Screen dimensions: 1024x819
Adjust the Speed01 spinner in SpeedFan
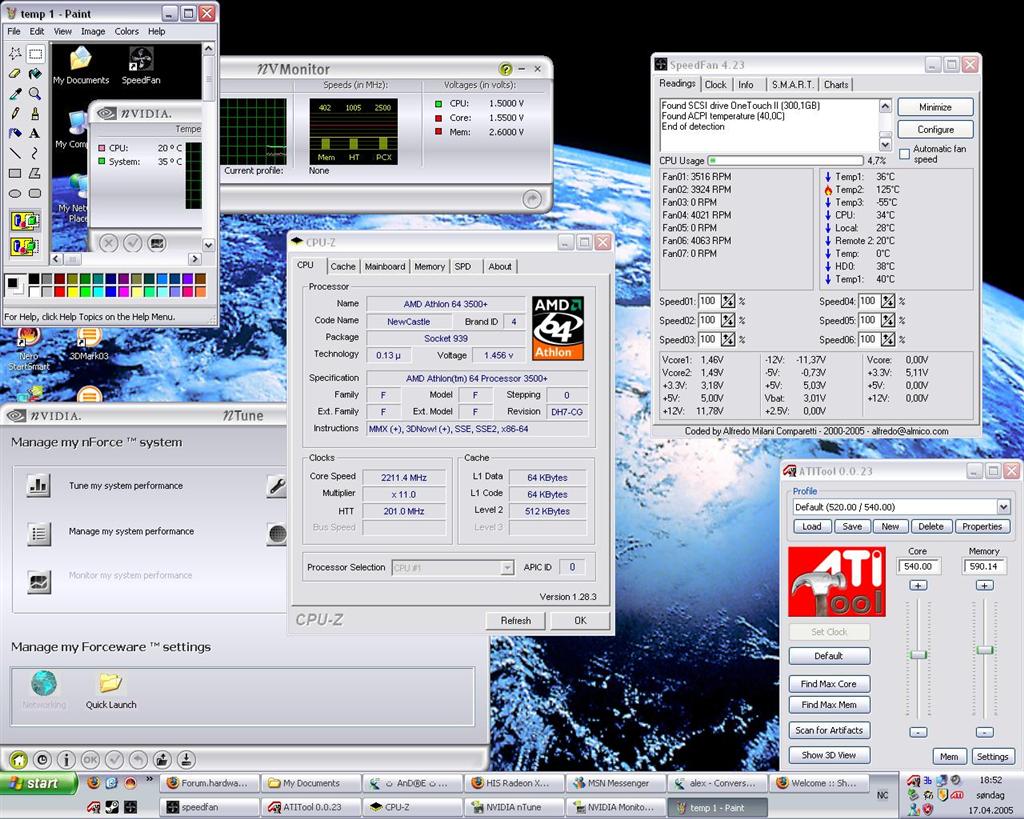pyautogui.click(x=728, y=302)
